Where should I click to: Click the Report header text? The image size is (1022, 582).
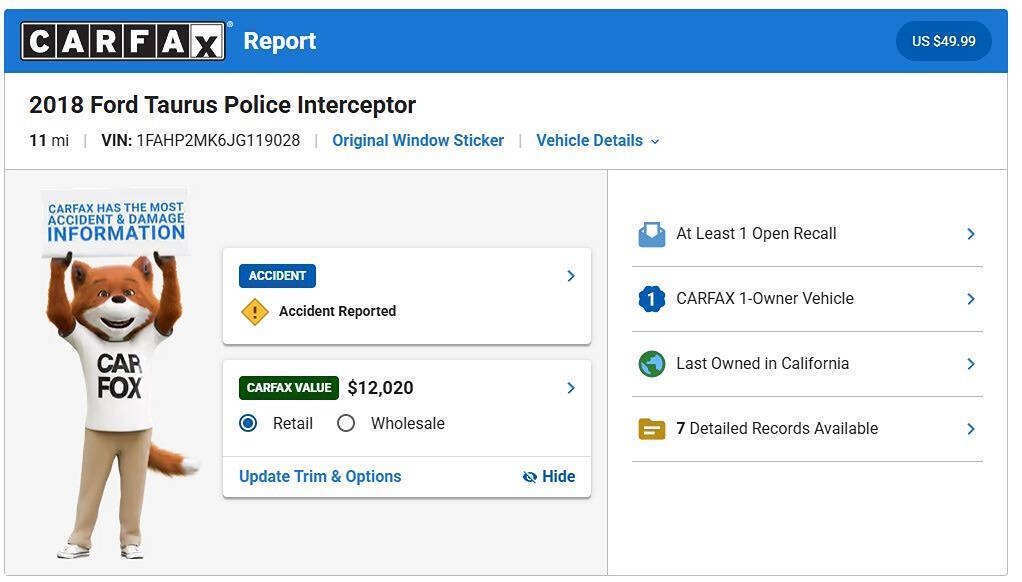click(280, 41)
